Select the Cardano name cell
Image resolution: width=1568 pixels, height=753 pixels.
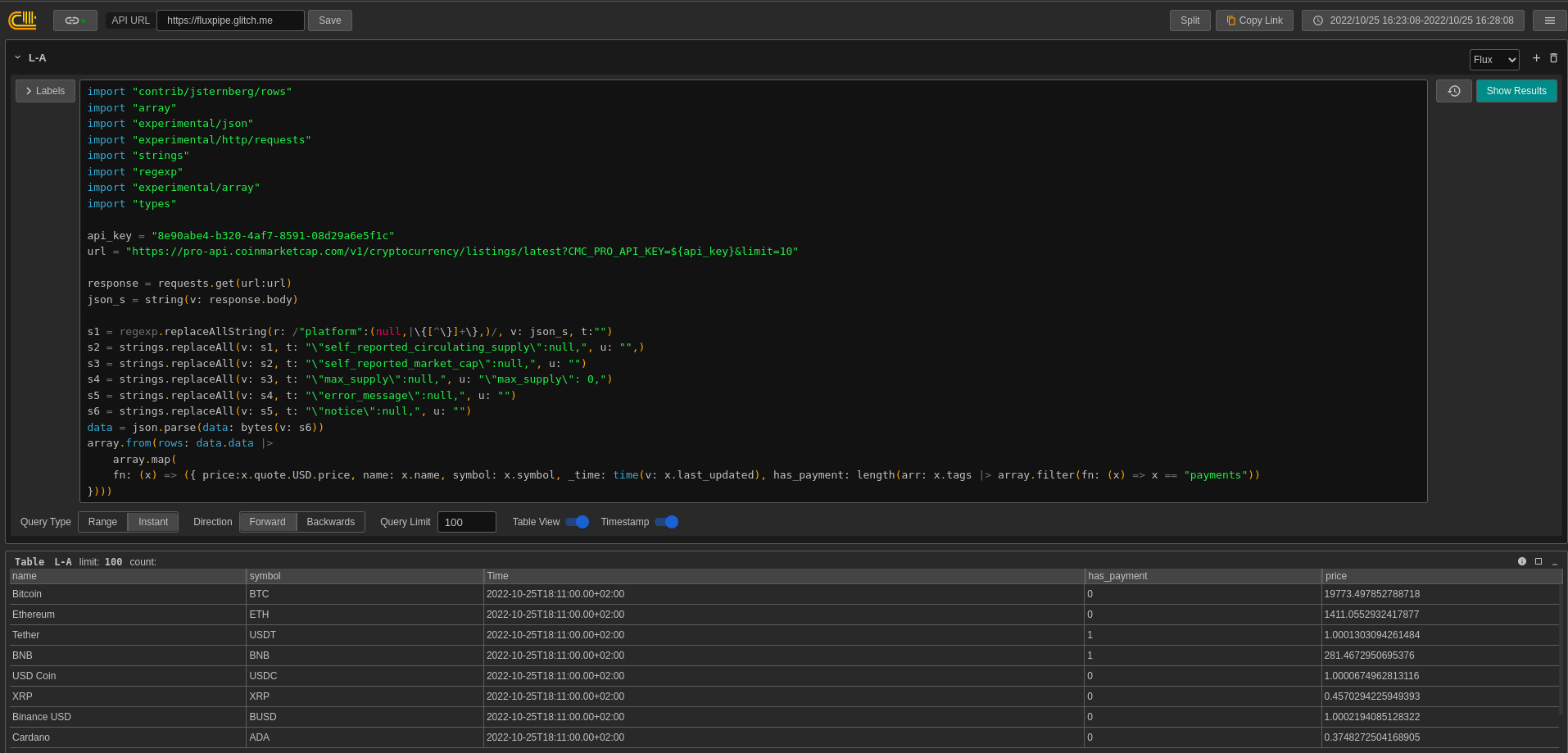click(128, 737)
